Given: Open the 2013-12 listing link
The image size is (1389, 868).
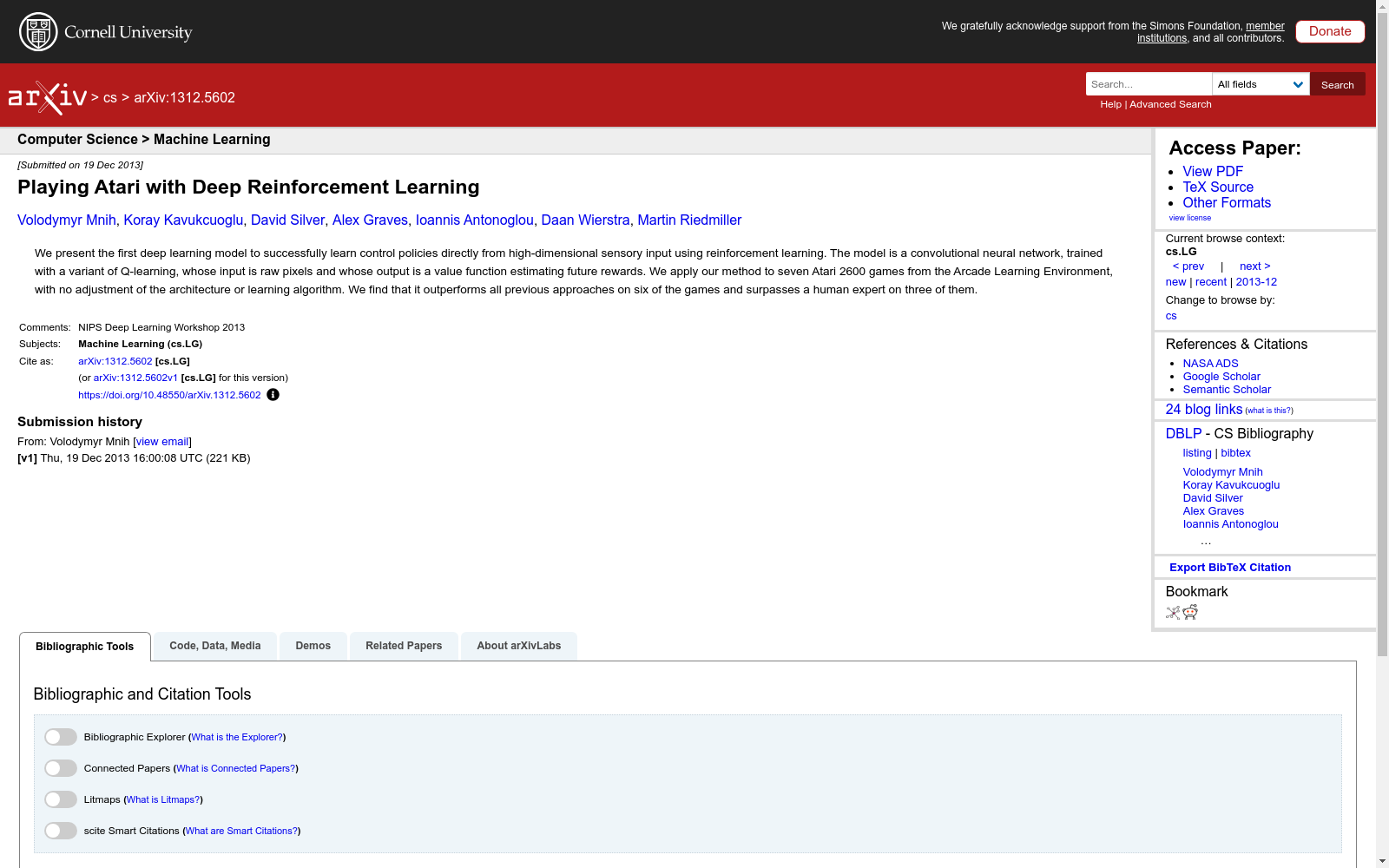Looking at the screenshot, I should pyautogui.click(x=1256, y=282).
